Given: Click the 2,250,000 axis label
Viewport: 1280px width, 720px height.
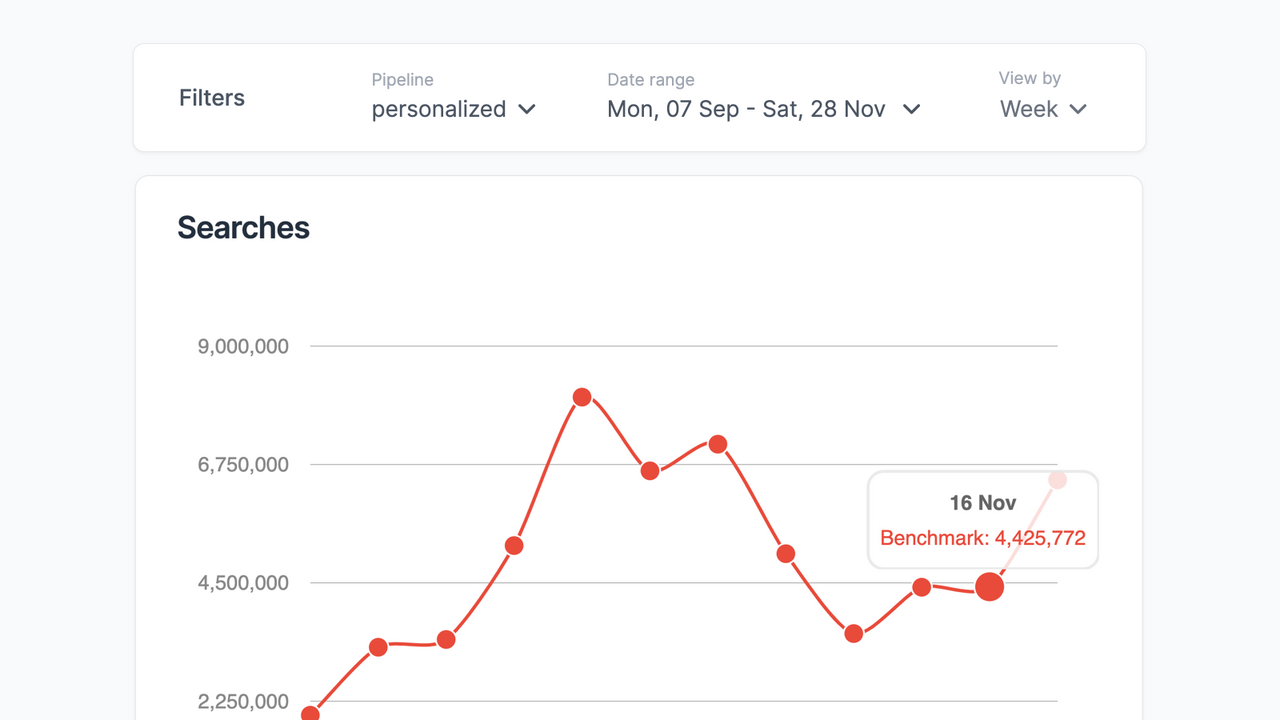Looking at the screenshot, I should (x=243, y=701).
